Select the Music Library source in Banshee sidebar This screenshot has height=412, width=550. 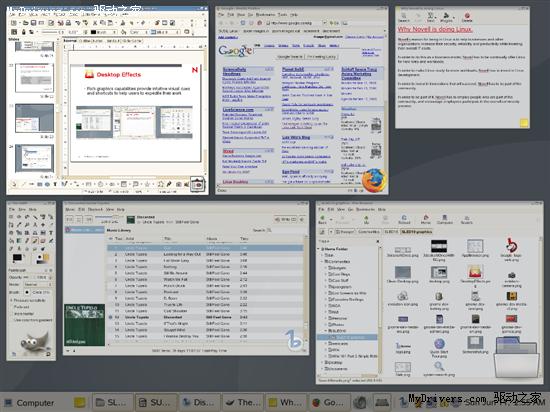85,230
